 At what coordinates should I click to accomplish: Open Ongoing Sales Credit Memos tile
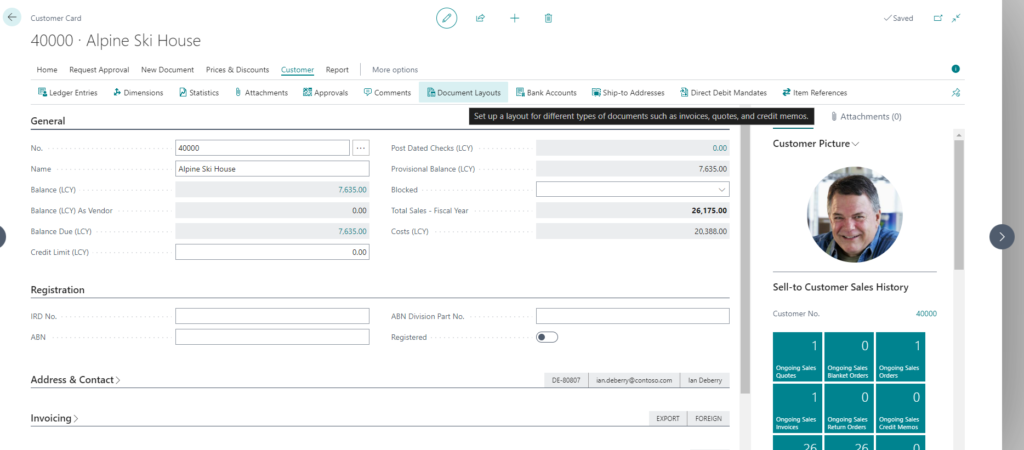tap(901, 408)
